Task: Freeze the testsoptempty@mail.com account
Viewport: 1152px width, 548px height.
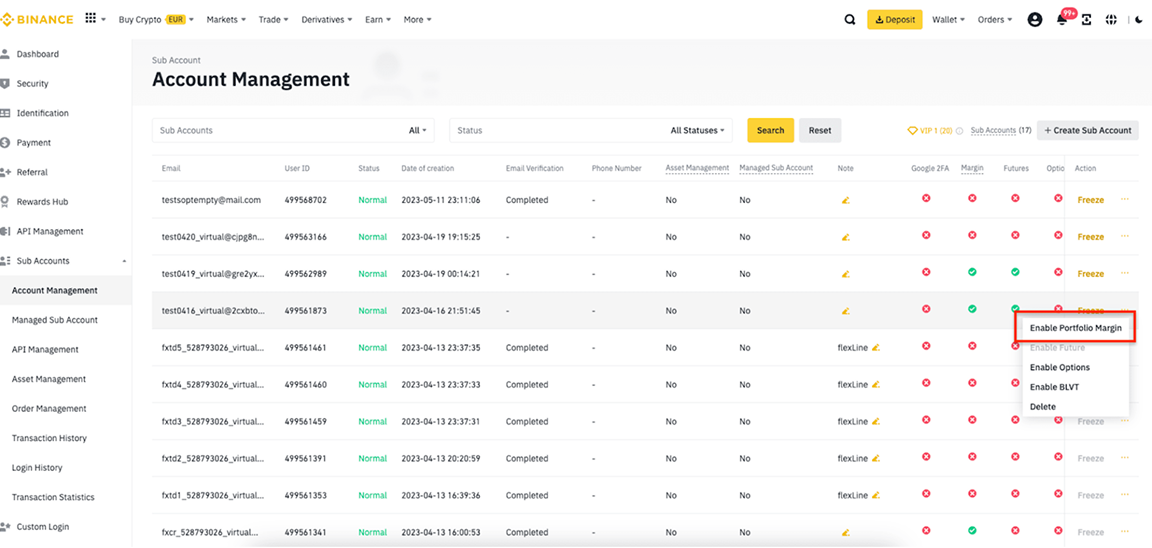Action: click(x=1090, y=200)
